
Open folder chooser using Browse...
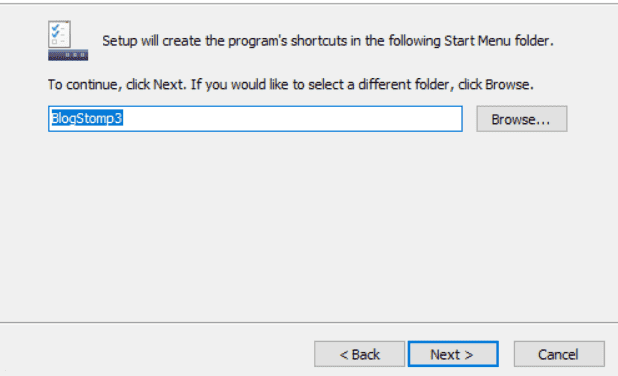point(521,119)
